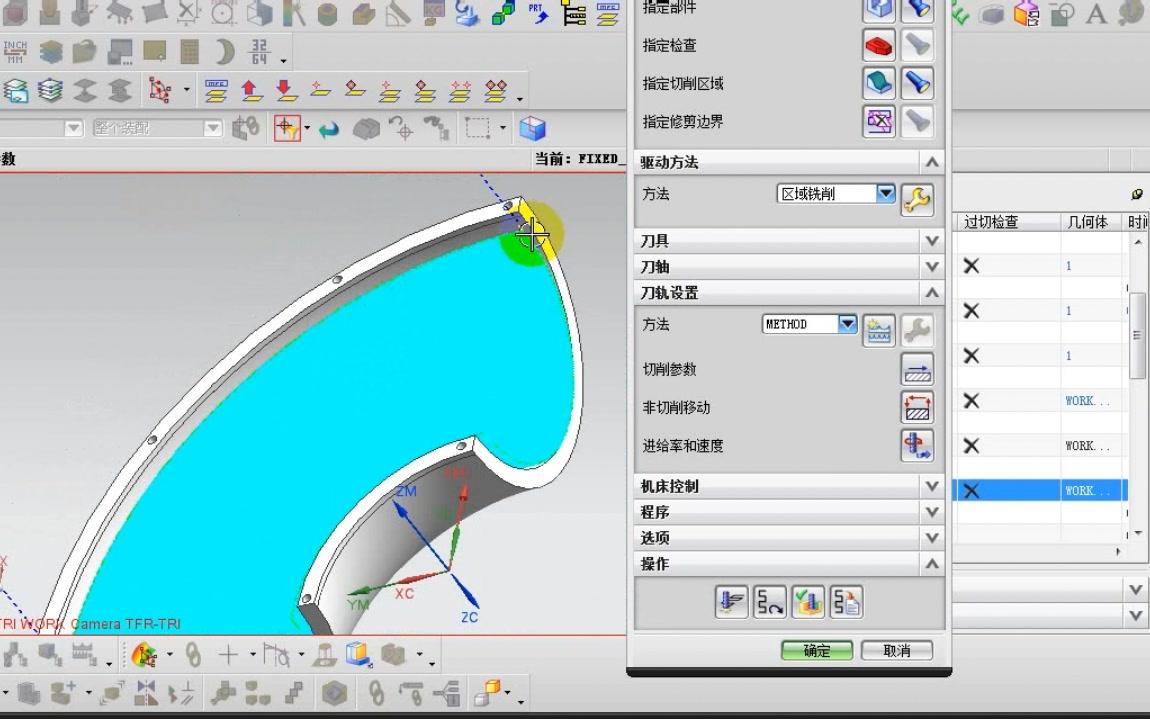Collapse the 刀轨设置 section
This screenshot has width=1150, height=719.
(930, 292)
